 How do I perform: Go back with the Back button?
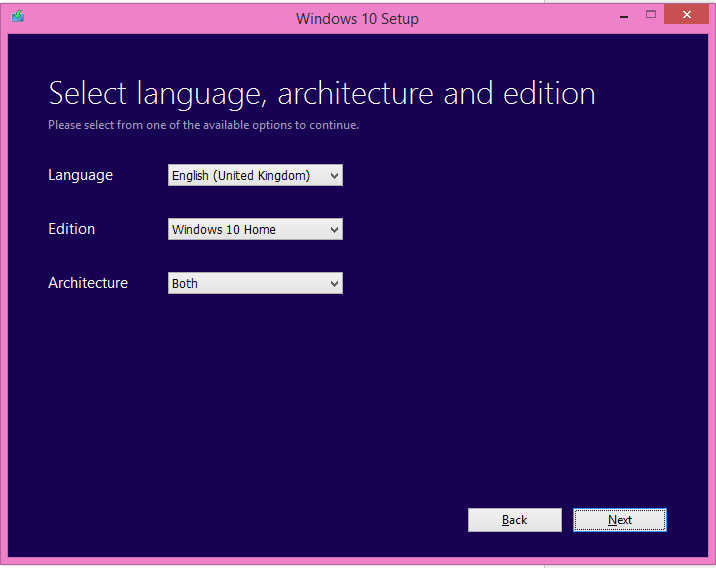click(515, 520)
